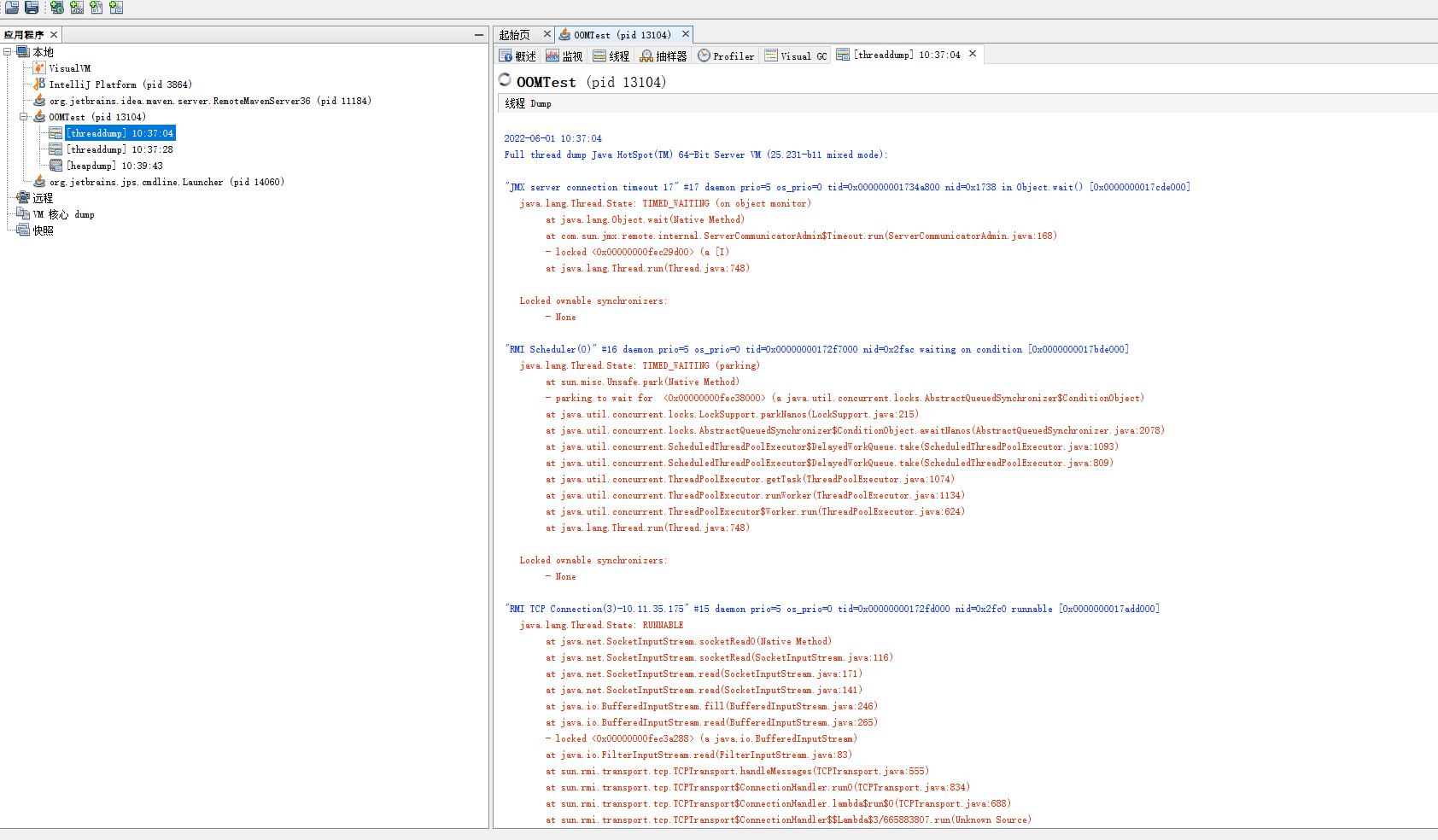
Task: Open the 概述 (Overview) tab
Action: pyautogui.click(x=518, y=56)
